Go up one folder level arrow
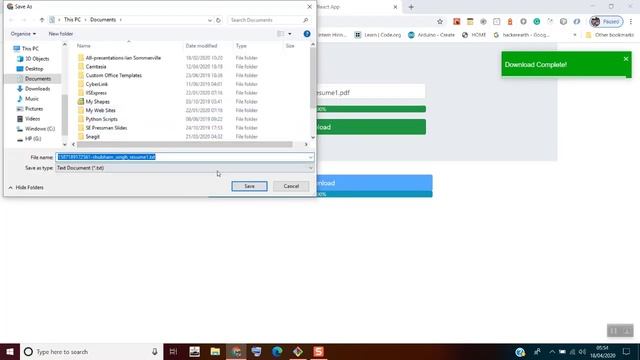This screenshot has width=640, height=360. coord(42,20)
